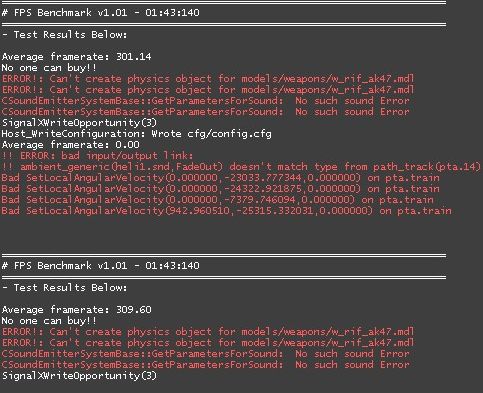Viewport: 483px width, 393px height.
Task: Click the SetLocalAngularVelocity -24322.921875 line
Action: coord(220,189)
